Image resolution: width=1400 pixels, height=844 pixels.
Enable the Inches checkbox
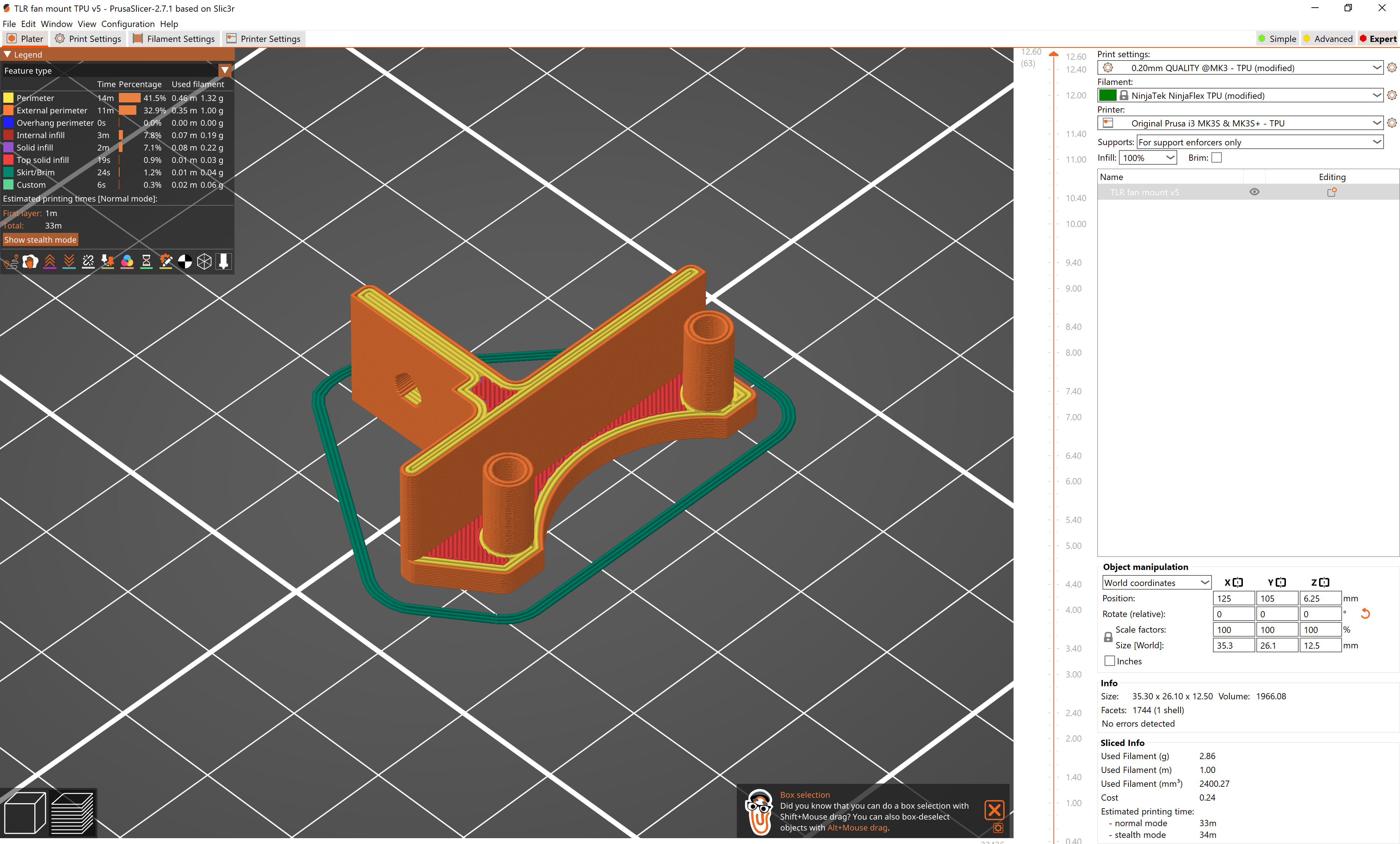click(1110, 661)
